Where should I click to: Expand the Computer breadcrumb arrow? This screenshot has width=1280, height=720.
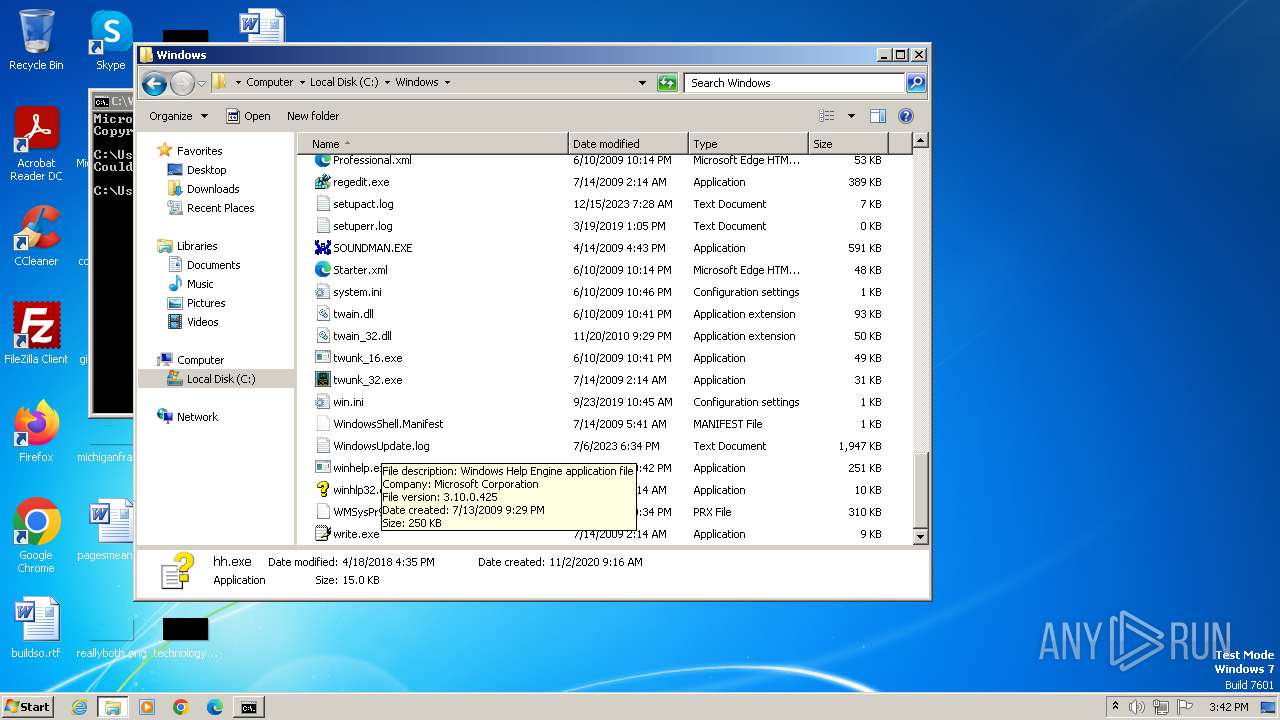[x=302, y=83]
